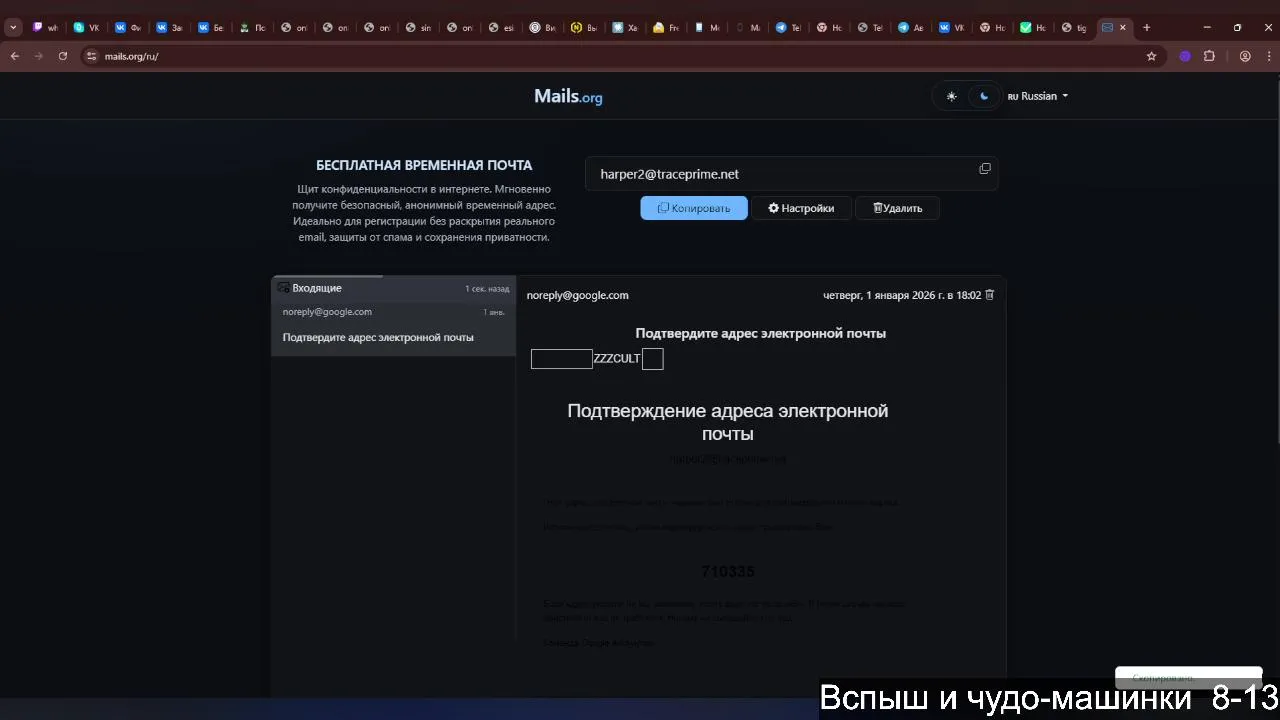Switch to the 'esi' tab
The image size is (1280, 720).
(501, 27)
